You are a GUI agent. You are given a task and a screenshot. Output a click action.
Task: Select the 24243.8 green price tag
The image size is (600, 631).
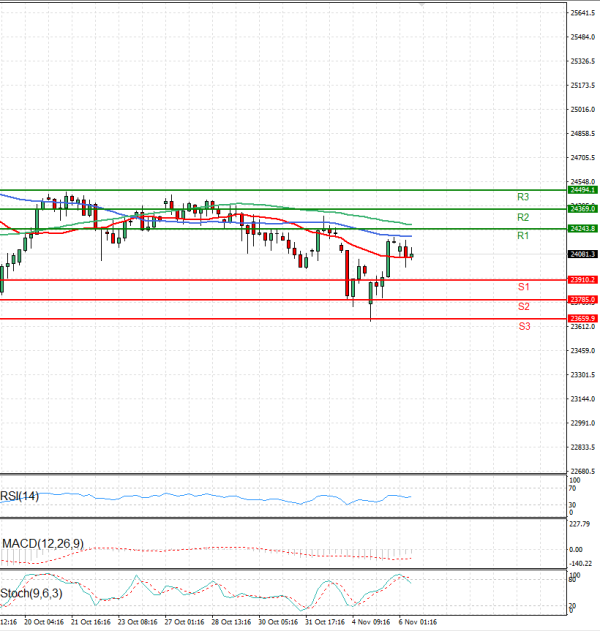(x=582, y=229)
